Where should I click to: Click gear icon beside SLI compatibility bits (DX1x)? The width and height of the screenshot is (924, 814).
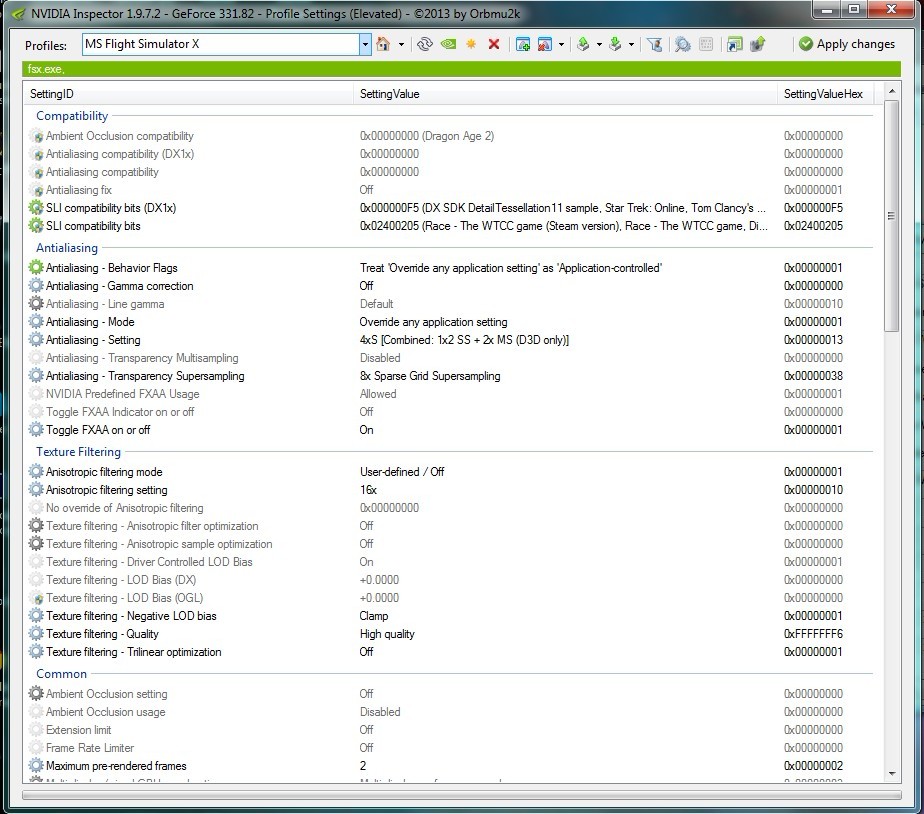point(36,207)
